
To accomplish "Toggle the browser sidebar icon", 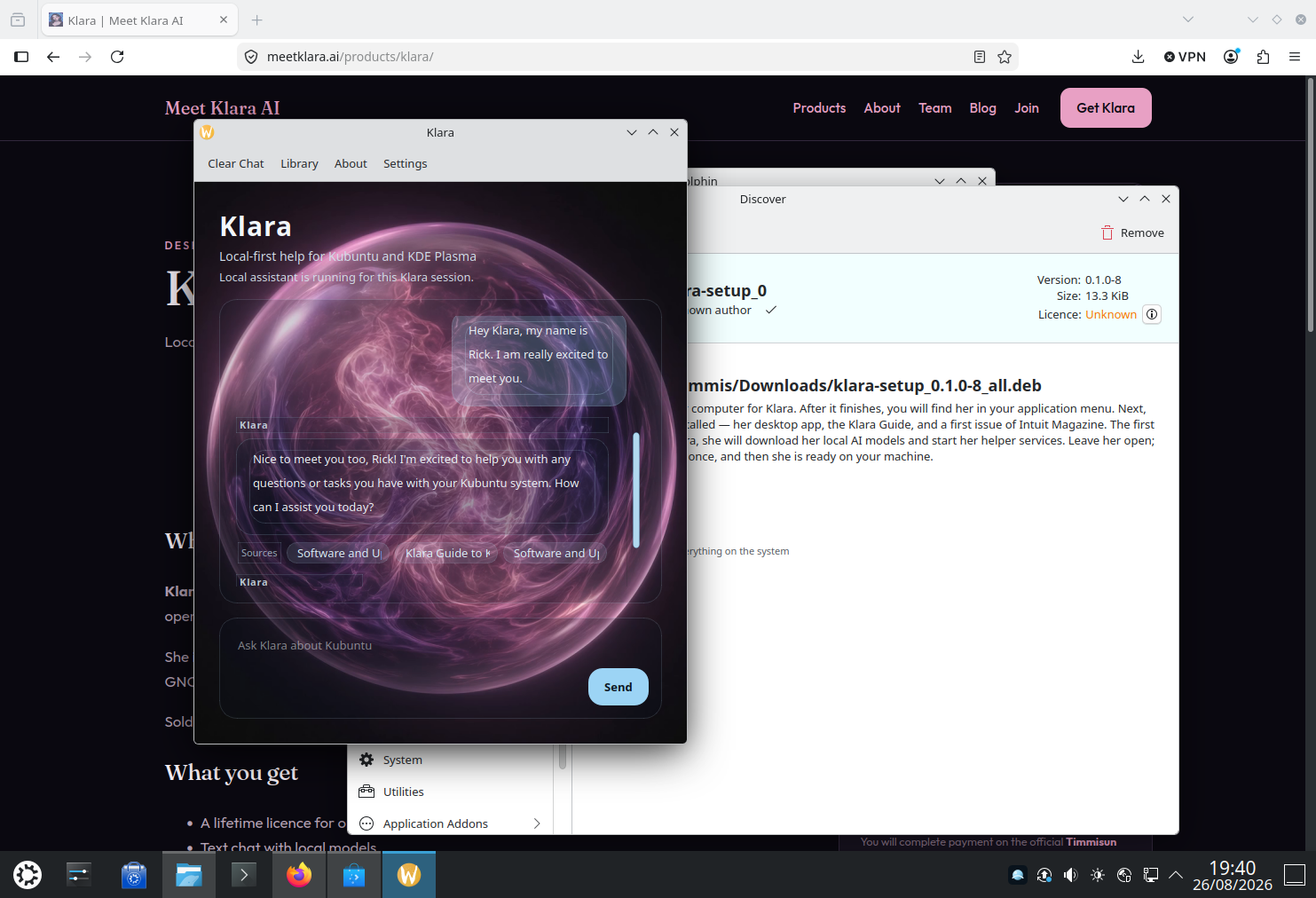I will 21,57.
